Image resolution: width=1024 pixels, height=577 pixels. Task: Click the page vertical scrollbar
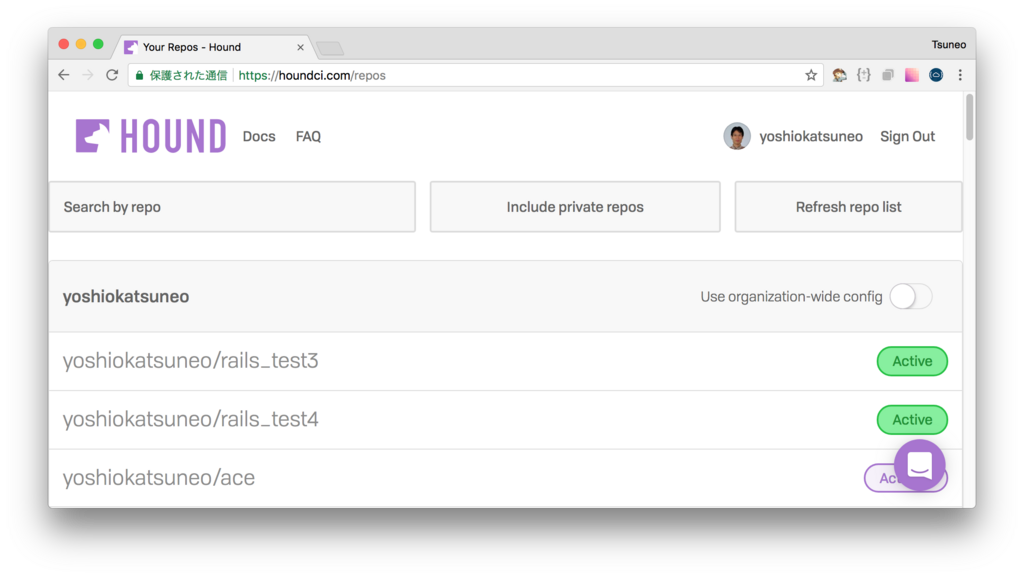[x=969, y=117]
